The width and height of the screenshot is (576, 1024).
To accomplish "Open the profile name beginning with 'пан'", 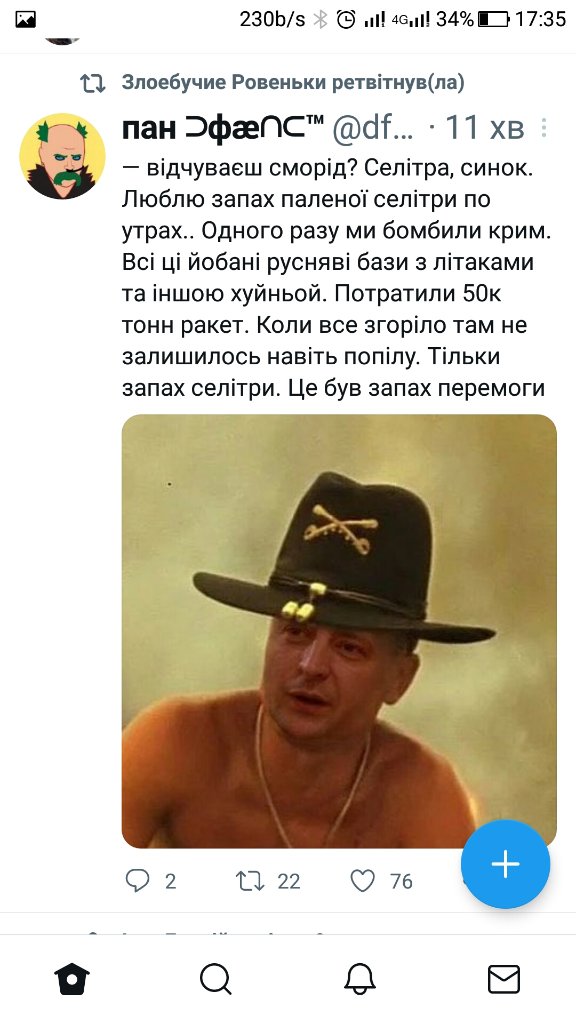I will [x=223, y=128].
